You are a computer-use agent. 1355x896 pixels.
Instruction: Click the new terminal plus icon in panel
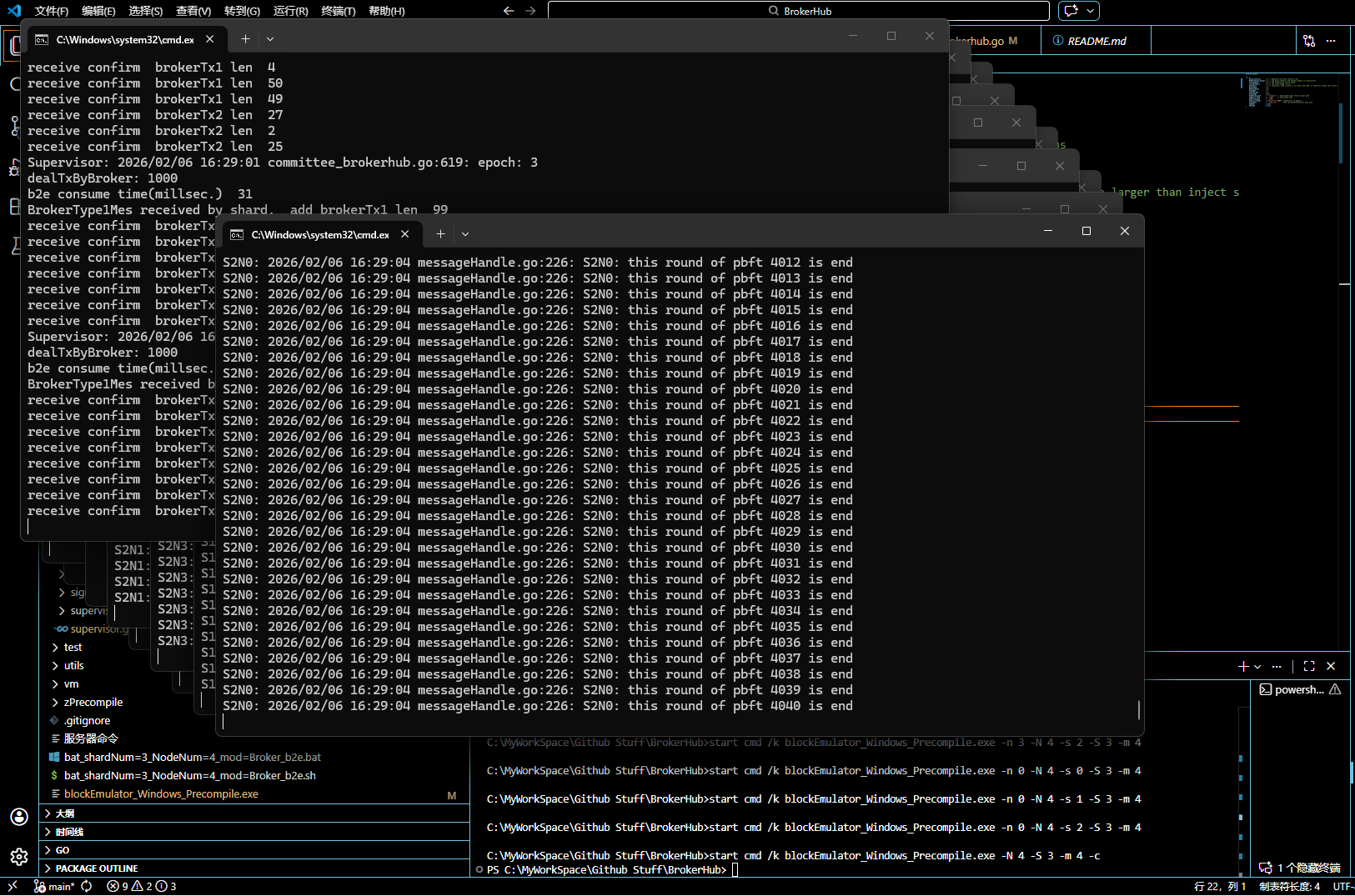(1243, 666)
